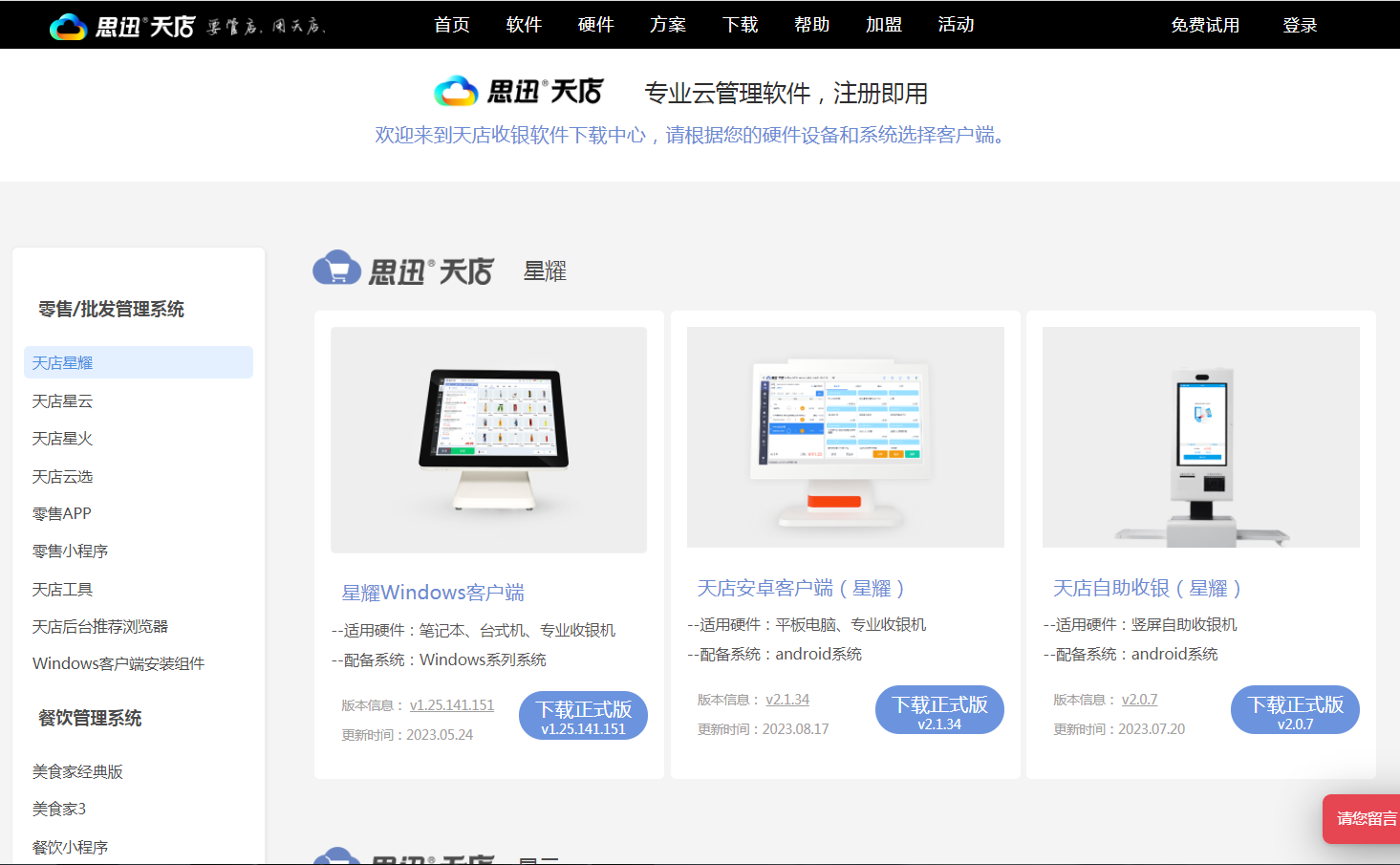This screenshot has height=865, width=1400.
Task: Click 下载正式版 for the 星耀Windows客户端
Action: [x=582, y=715]
